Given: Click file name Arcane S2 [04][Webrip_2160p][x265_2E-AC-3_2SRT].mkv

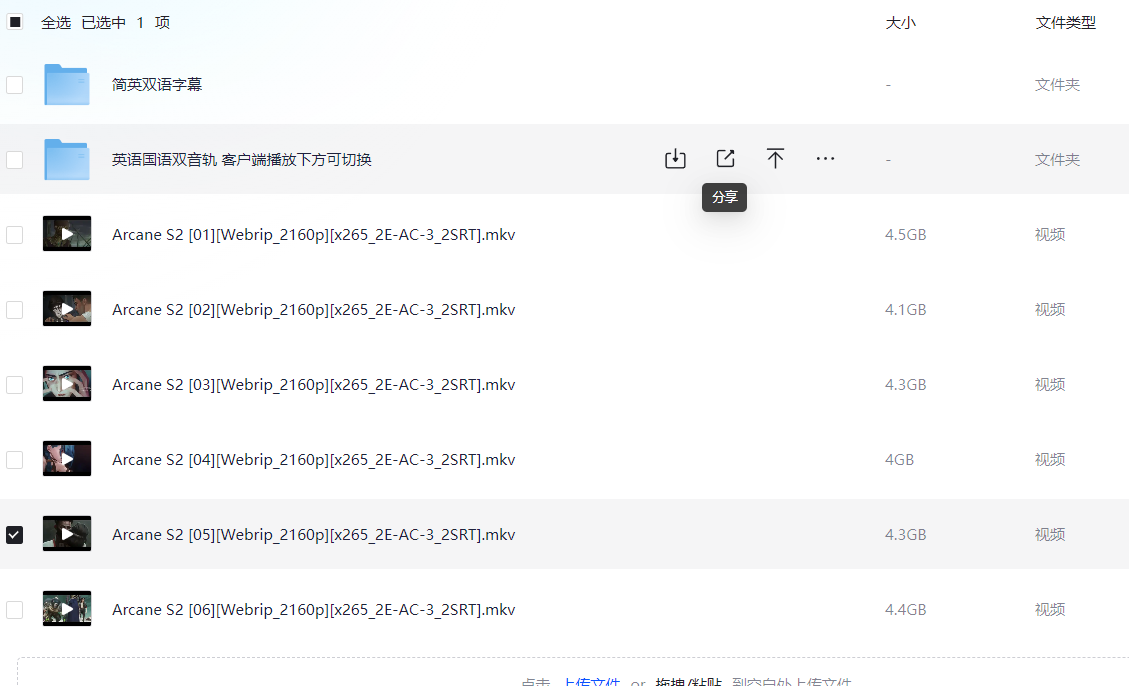Looking at the screenshot, I should click(314, 459).
